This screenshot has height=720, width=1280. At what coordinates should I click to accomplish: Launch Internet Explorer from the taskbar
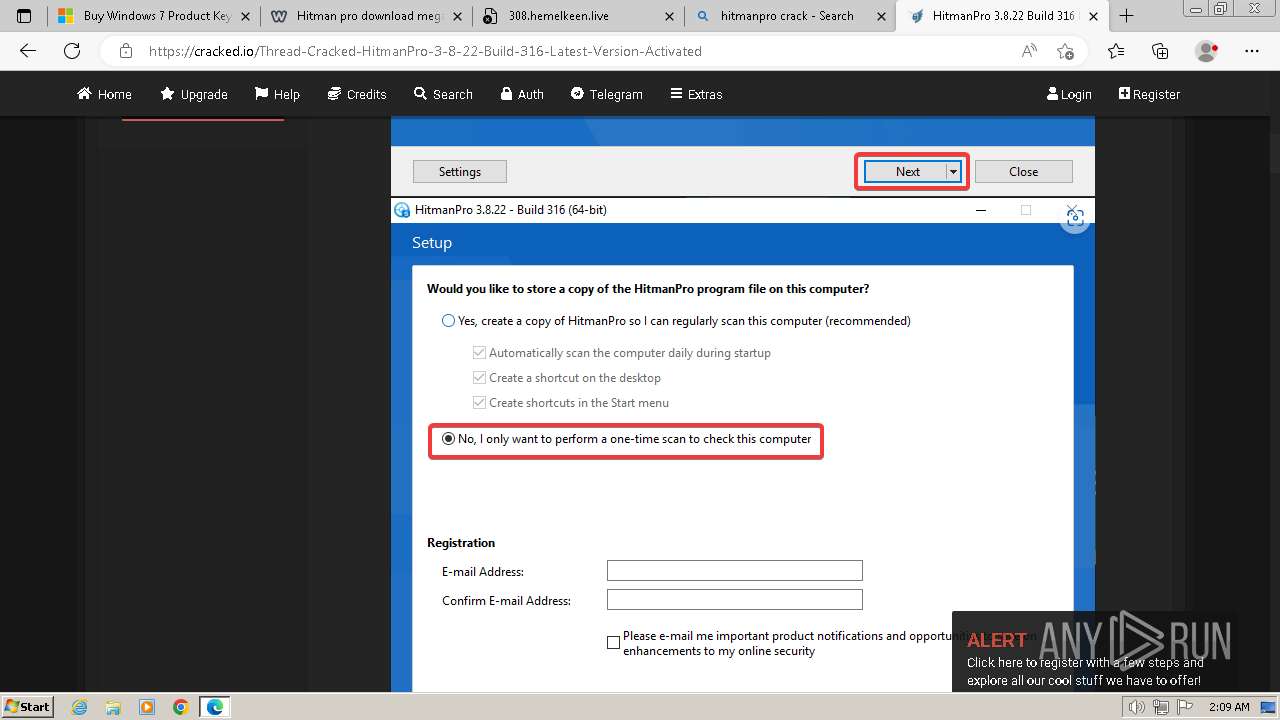pyautogui.click(x=80, y=707)
